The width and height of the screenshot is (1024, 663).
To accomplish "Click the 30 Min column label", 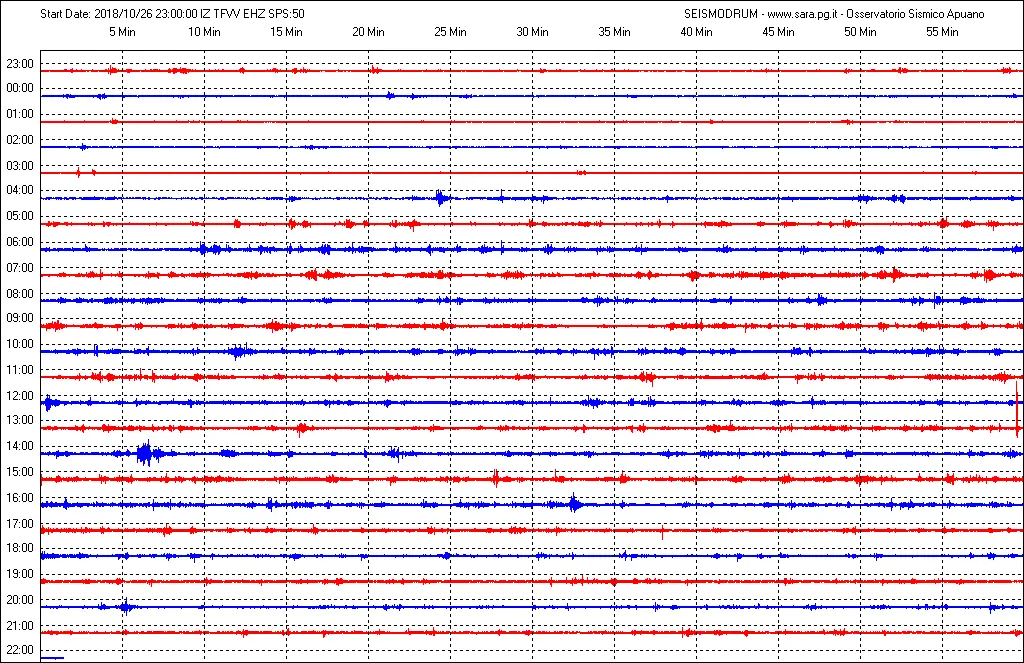I will (532, 32).
